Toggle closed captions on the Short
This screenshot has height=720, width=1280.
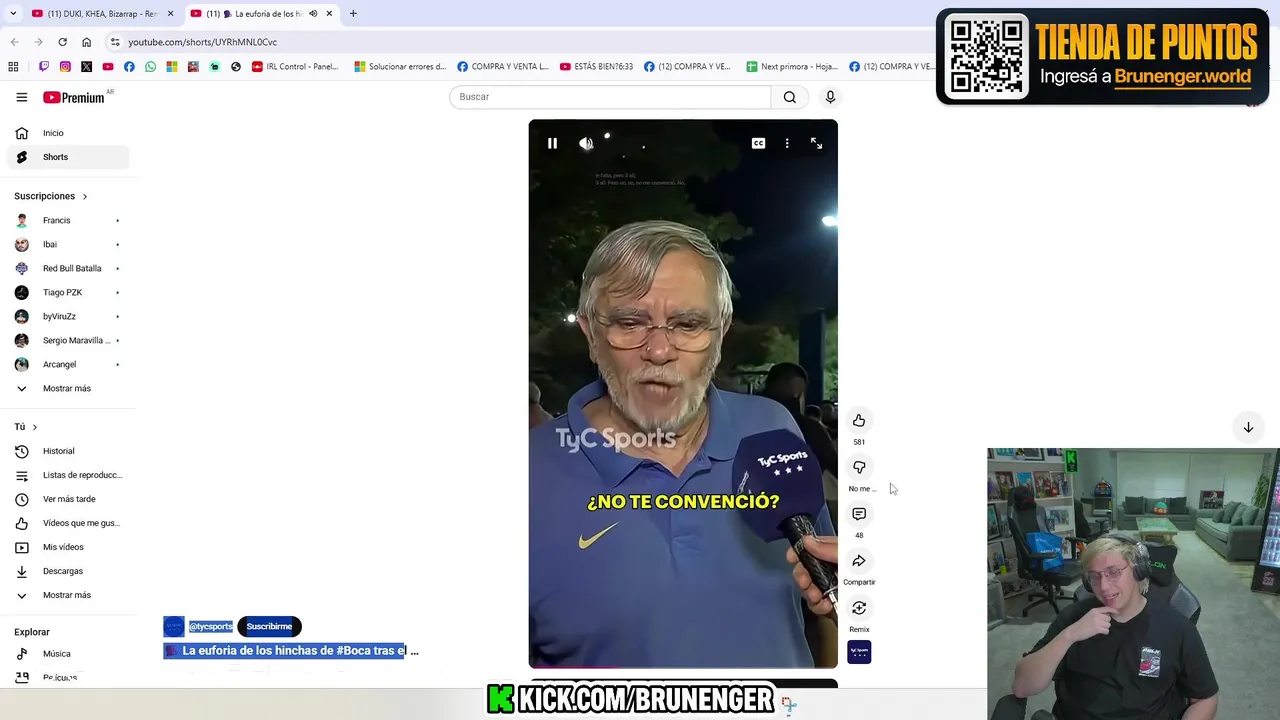tap(758, 143)
